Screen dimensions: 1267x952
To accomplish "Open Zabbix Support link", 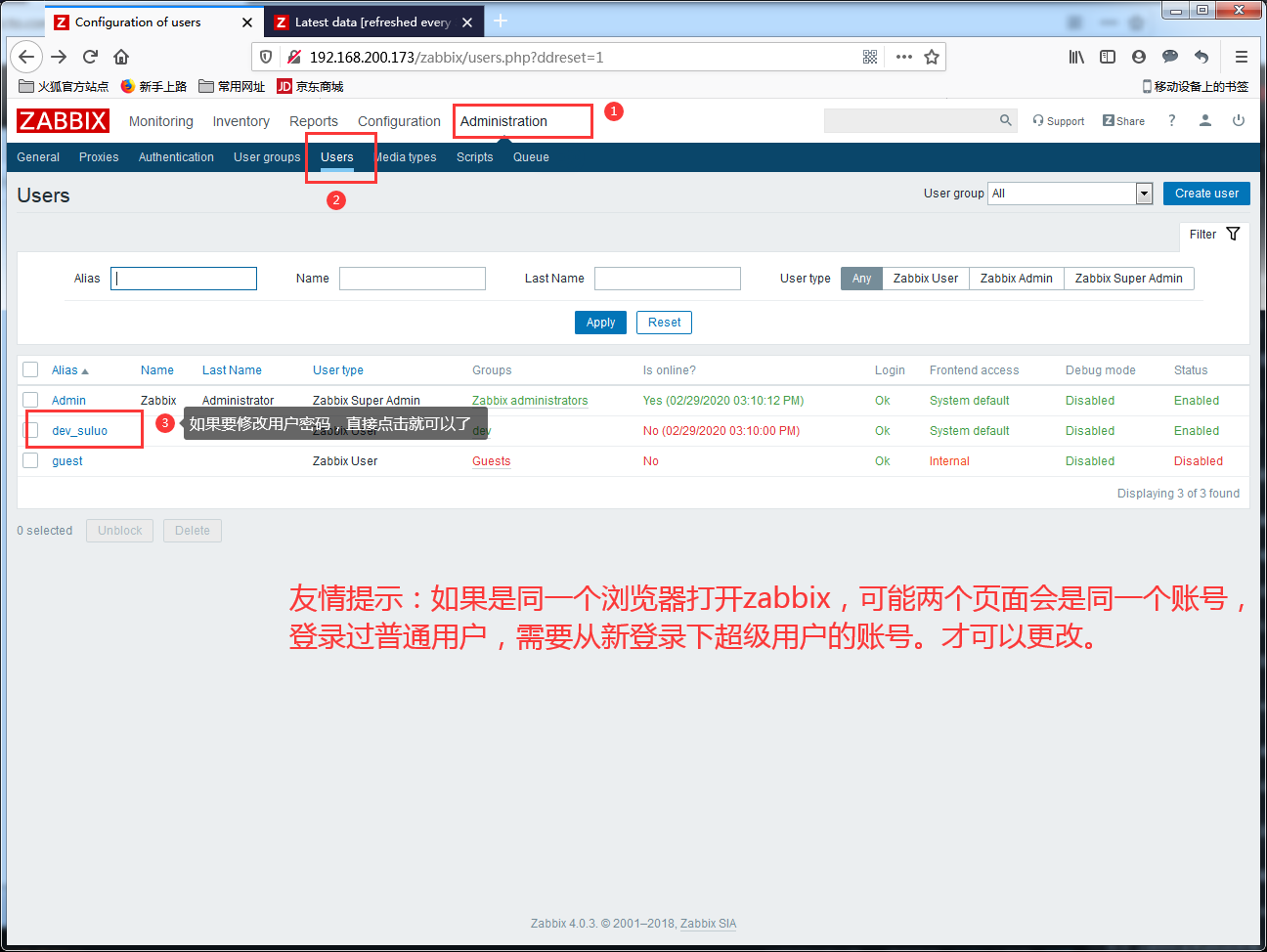I will tap(1059, 121).
